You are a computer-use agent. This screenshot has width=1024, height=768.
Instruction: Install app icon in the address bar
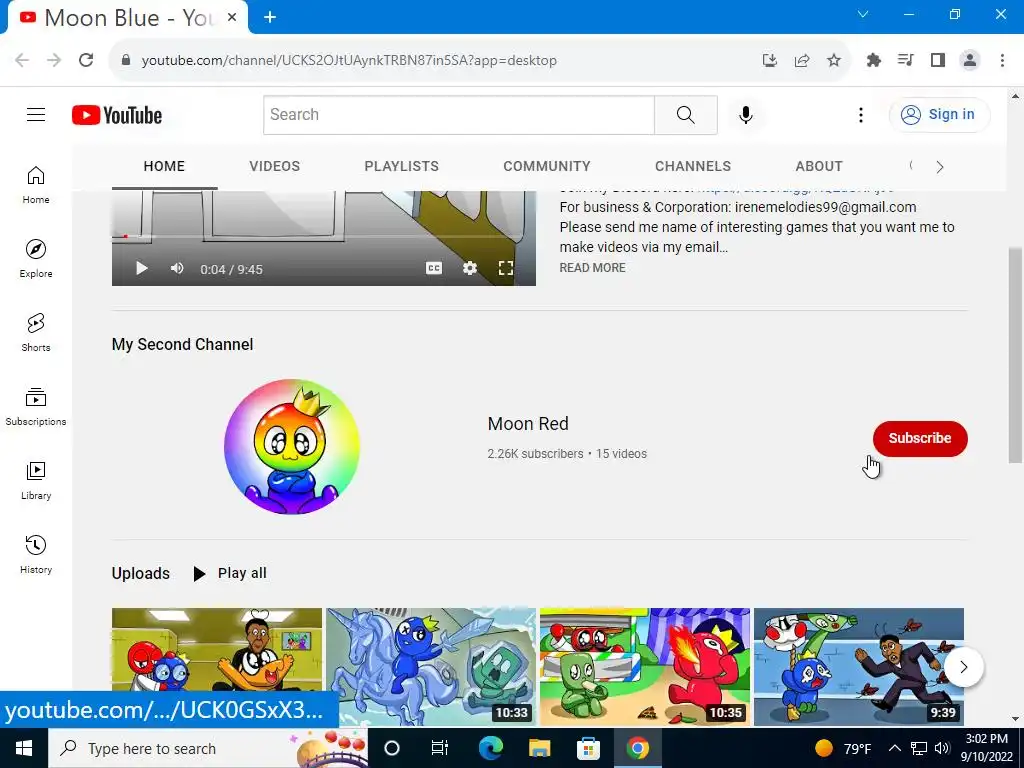770,60
